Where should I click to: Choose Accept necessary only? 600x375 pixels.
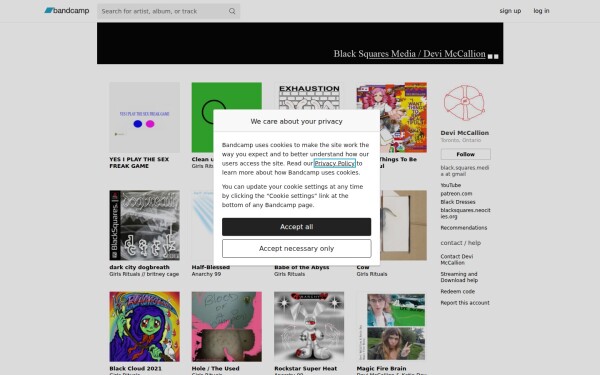[296, 248]
